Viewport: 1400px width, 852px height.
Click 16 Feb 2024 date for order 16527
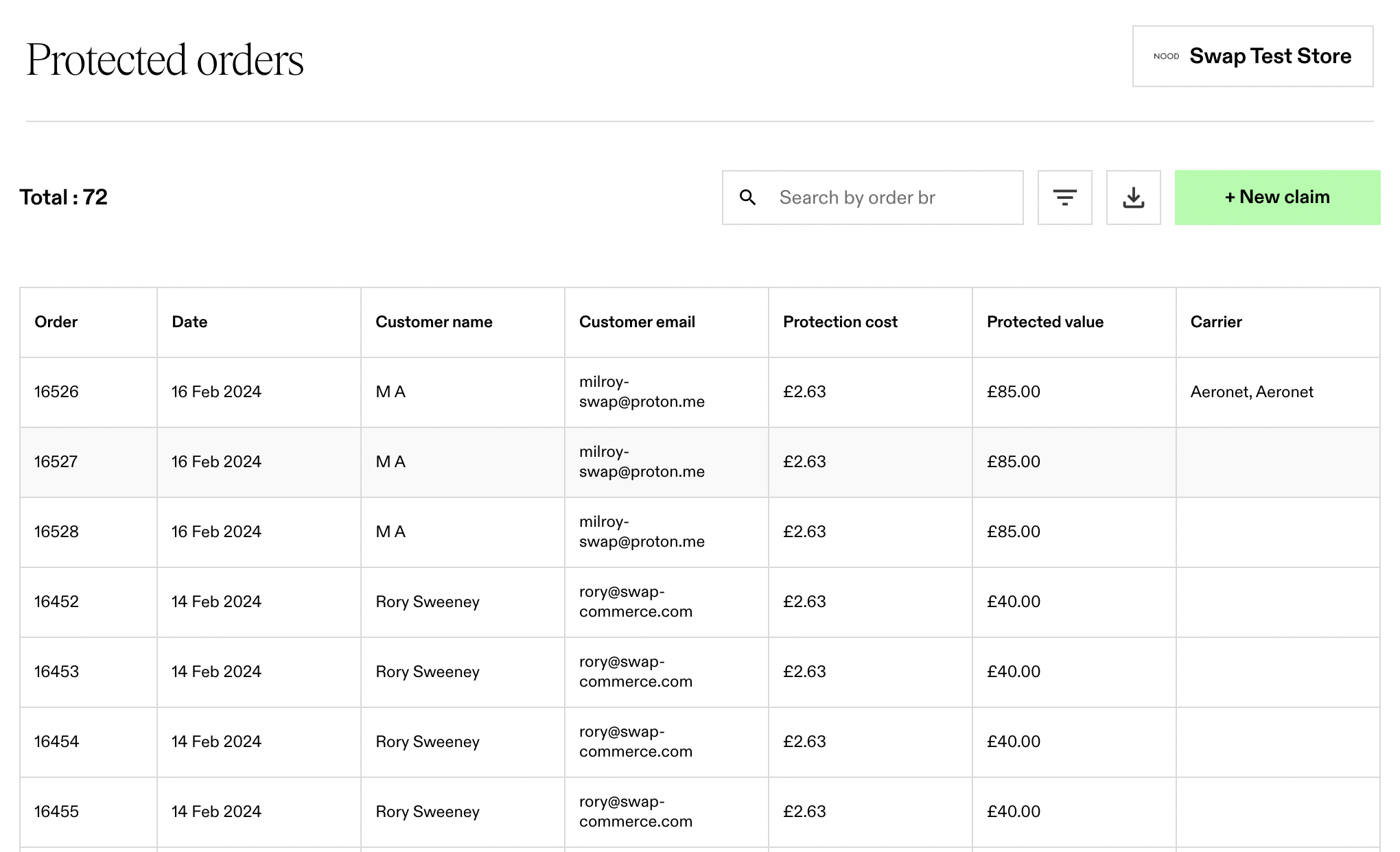pos(216,462)
